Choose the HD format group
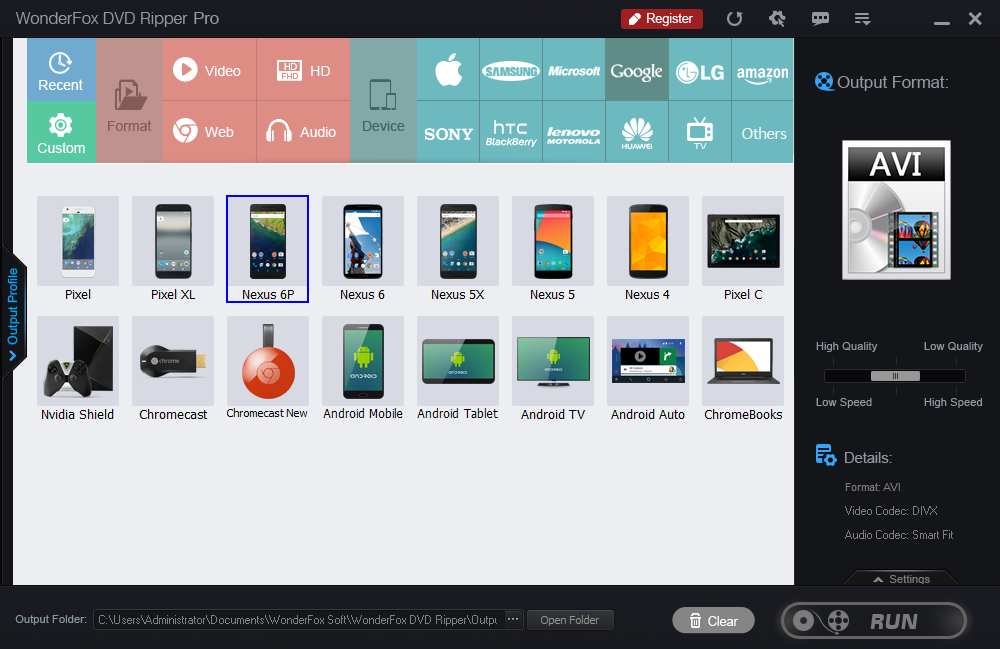The image size is (1000, 649). 304,69
